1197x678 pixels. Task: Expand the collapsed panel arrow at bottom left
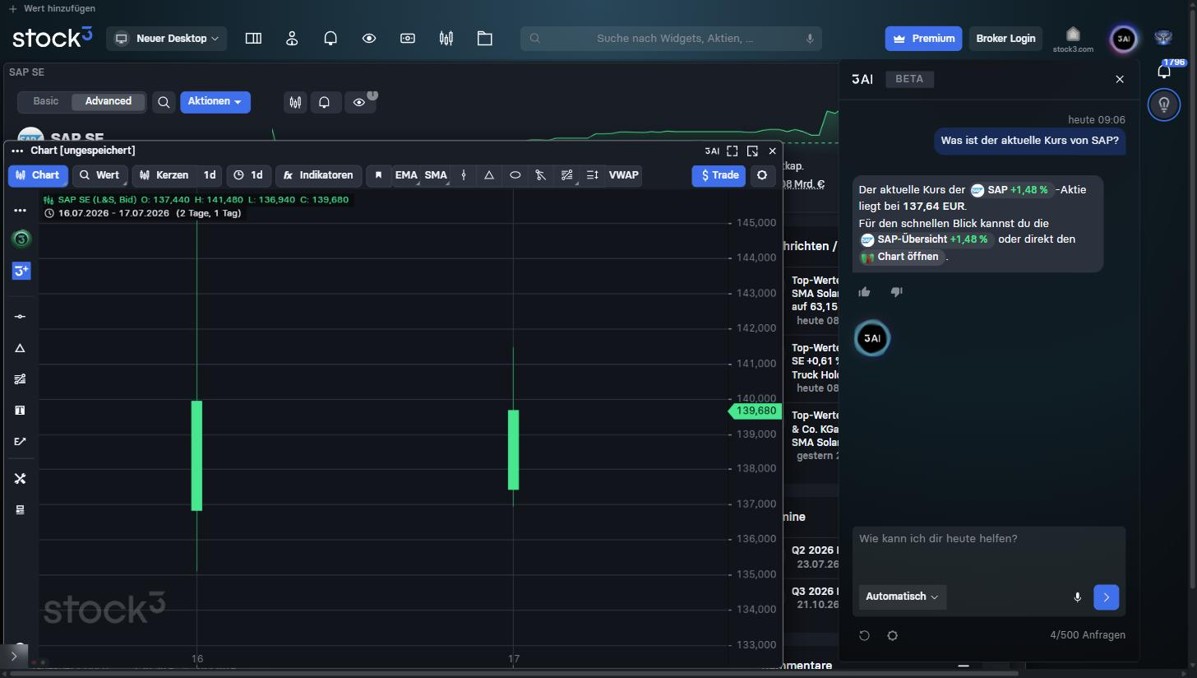[14, 656]
